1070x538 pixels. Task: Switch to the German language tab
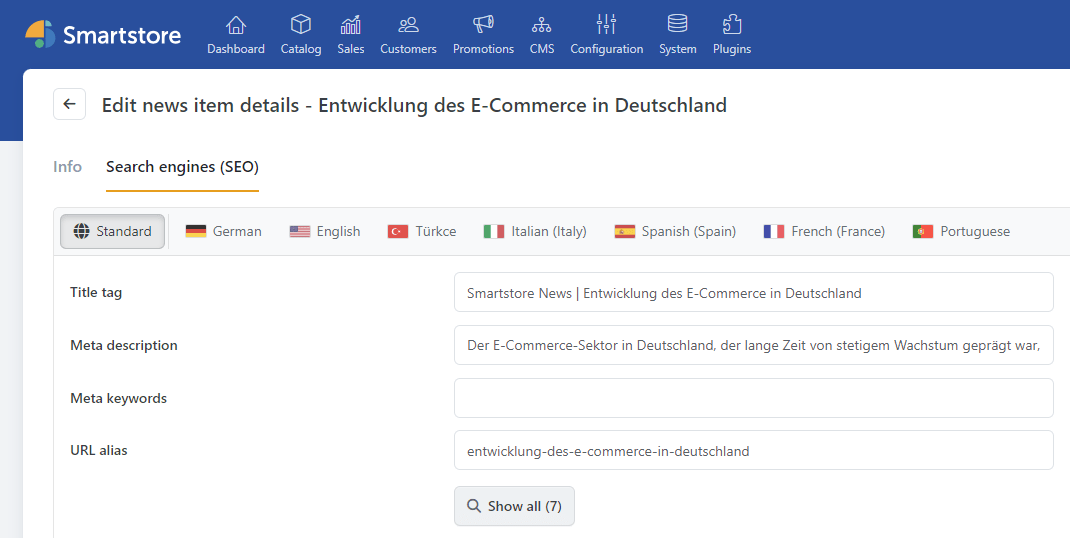(224, 231)
